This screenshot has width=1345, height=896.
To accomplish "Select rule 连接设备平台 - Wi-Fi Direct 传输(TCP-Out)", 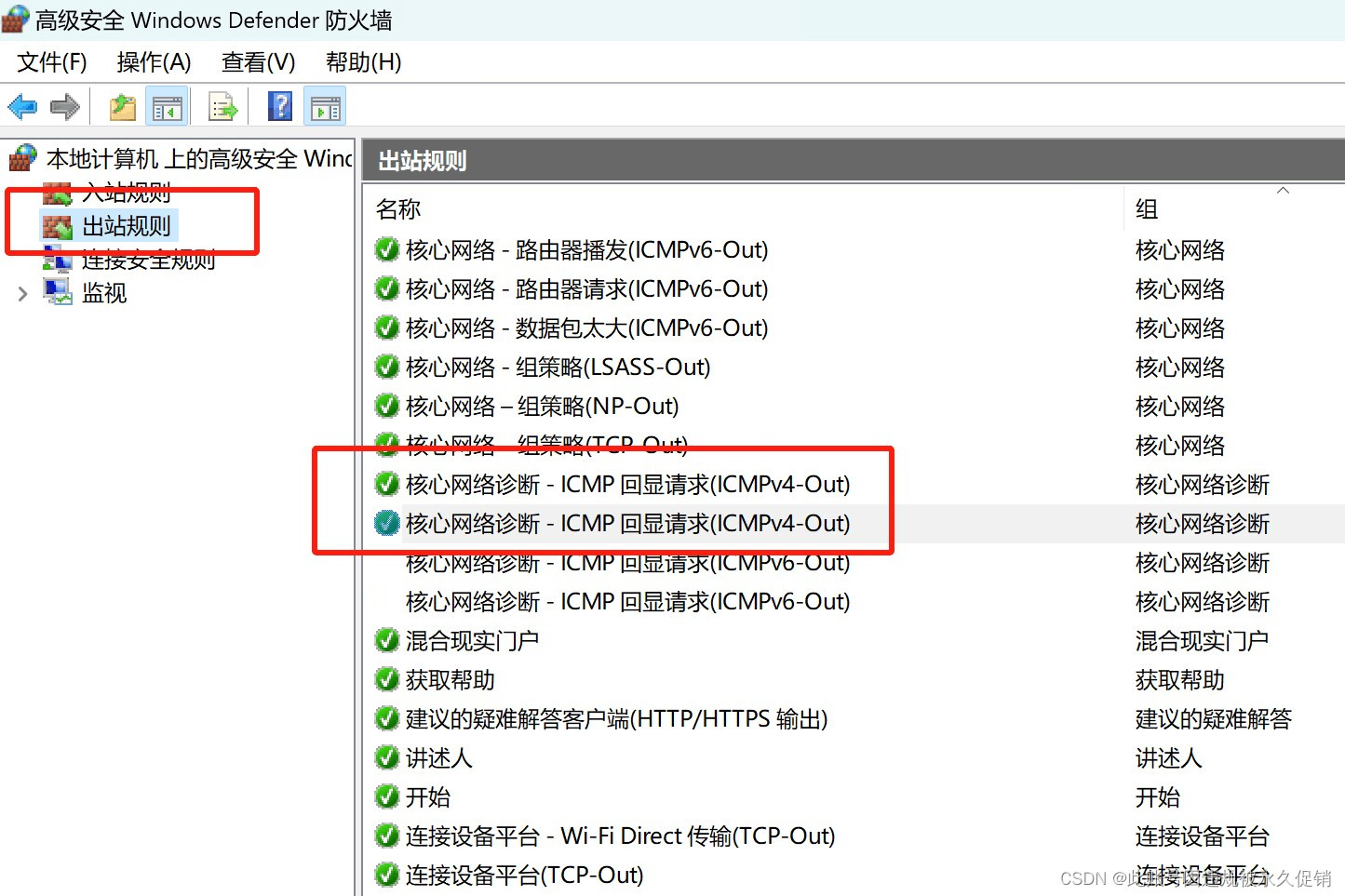I will click(x=620, y=836).
